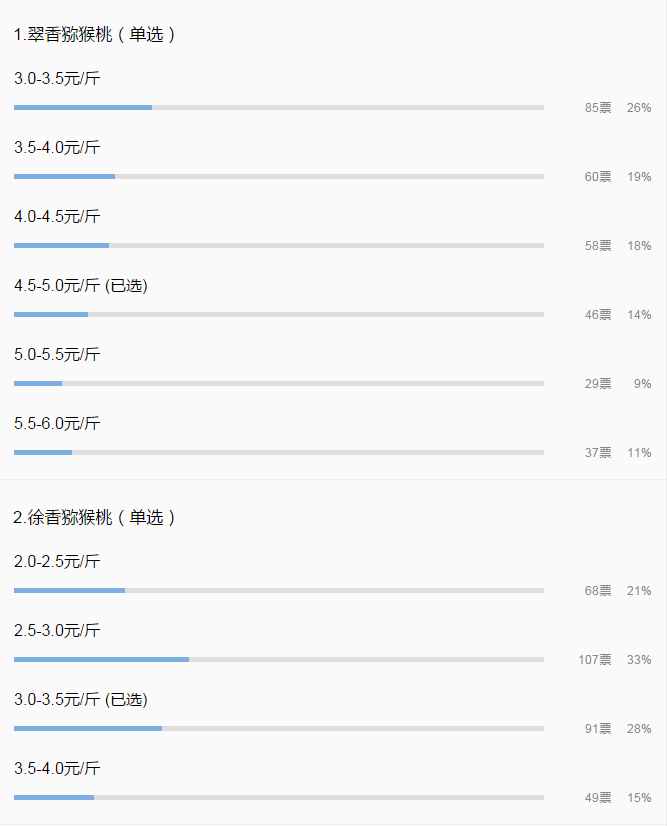The height and width of the screenshot is (826, 667).
Task: Click the 3.0-3.5元/斤 (已选) option for 徐香猕猴桃
Action: 80,699
